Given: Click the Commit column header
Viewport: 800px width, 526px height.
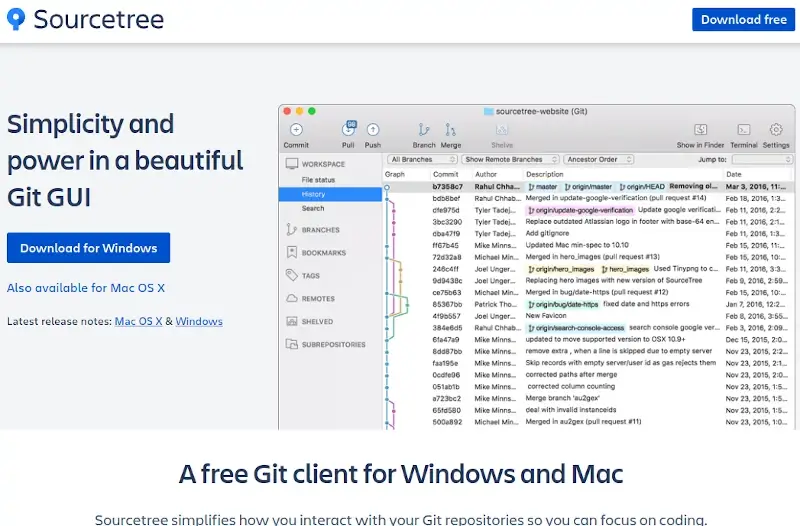Looking at the screenshot, I should 445,174.
